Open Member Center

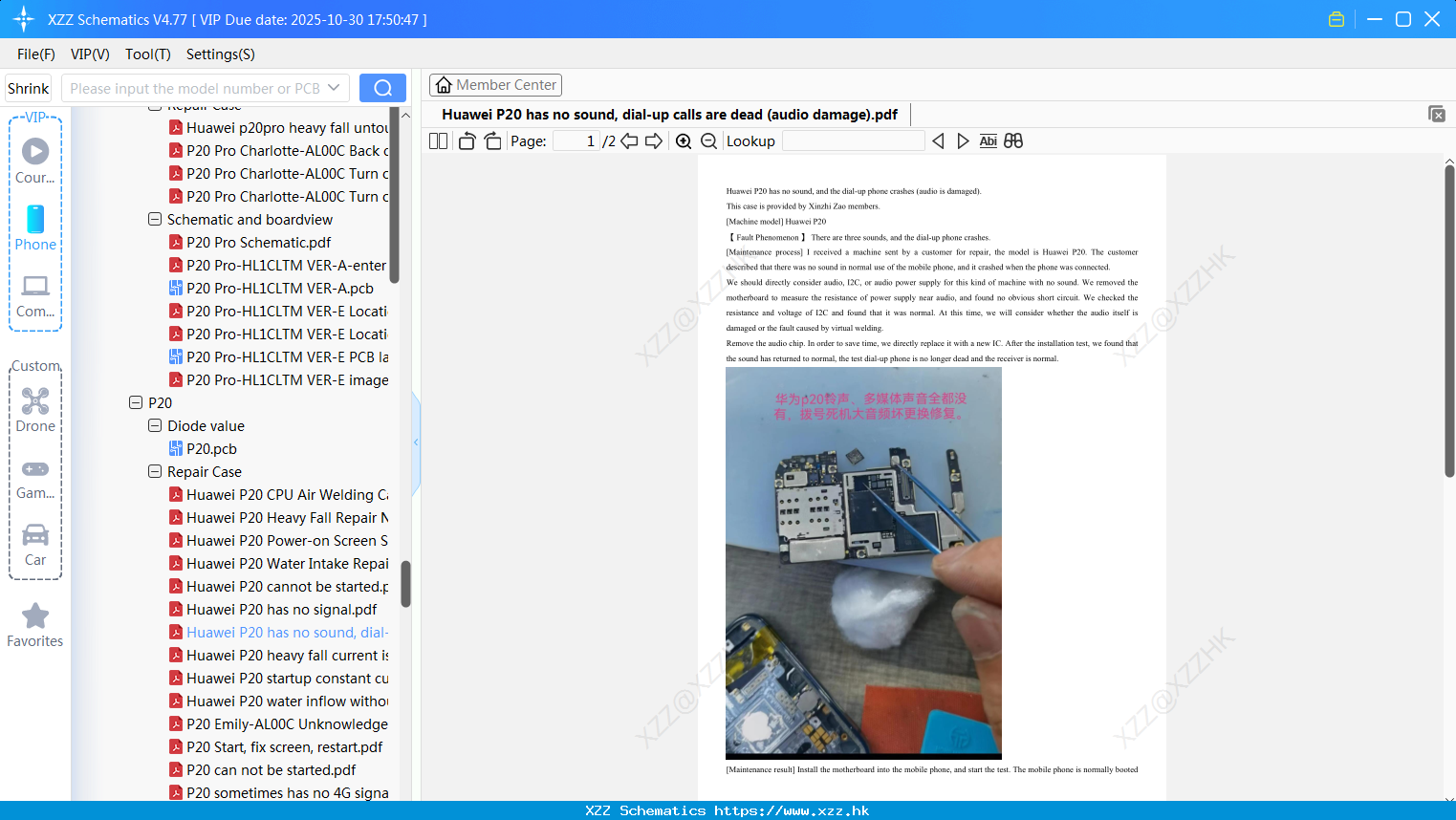pos(495,85)
